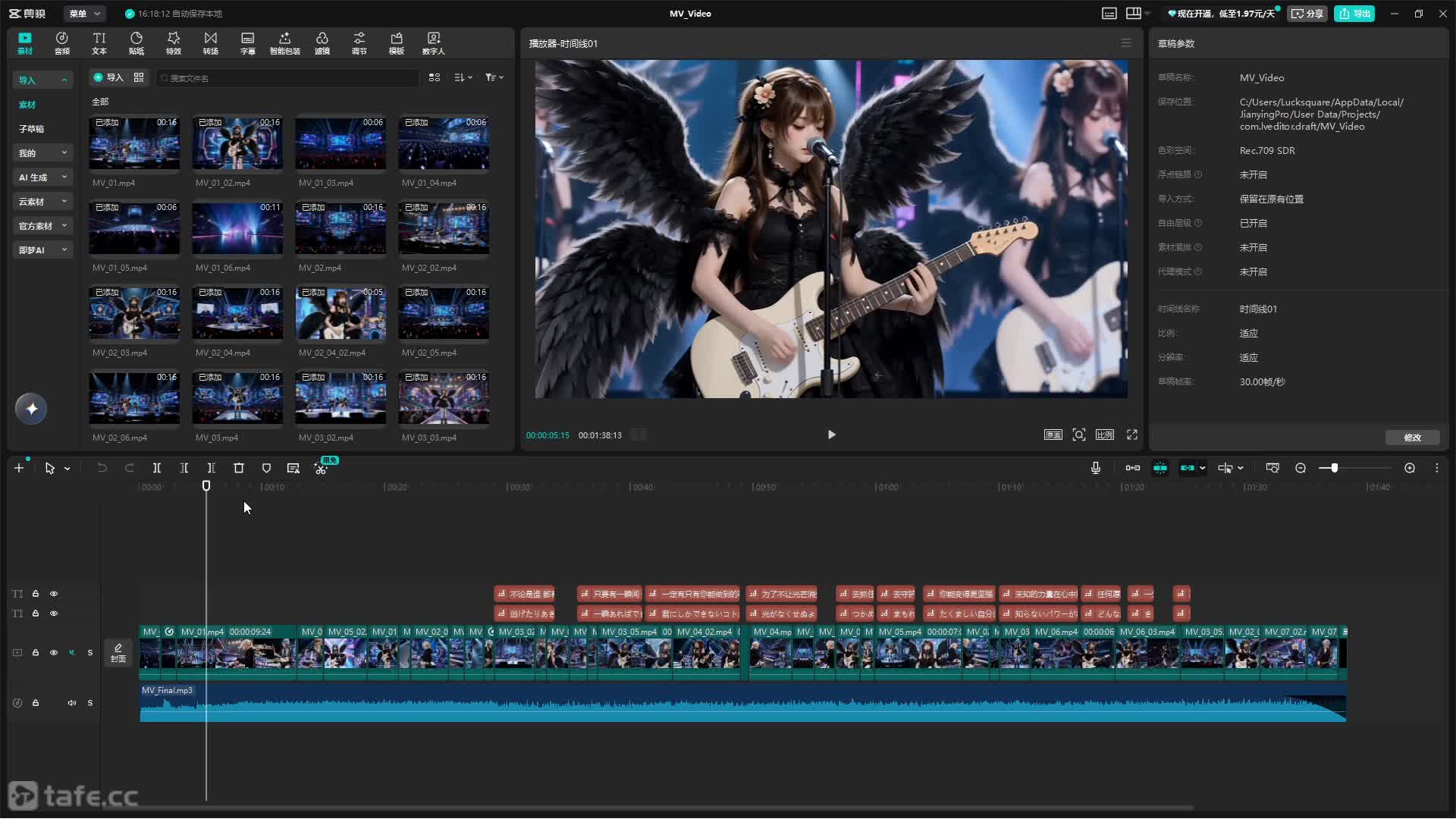Open the media filter dropdown
Image resolution: width=1456 pixels, height=819 pixels.
click(494, 77)
